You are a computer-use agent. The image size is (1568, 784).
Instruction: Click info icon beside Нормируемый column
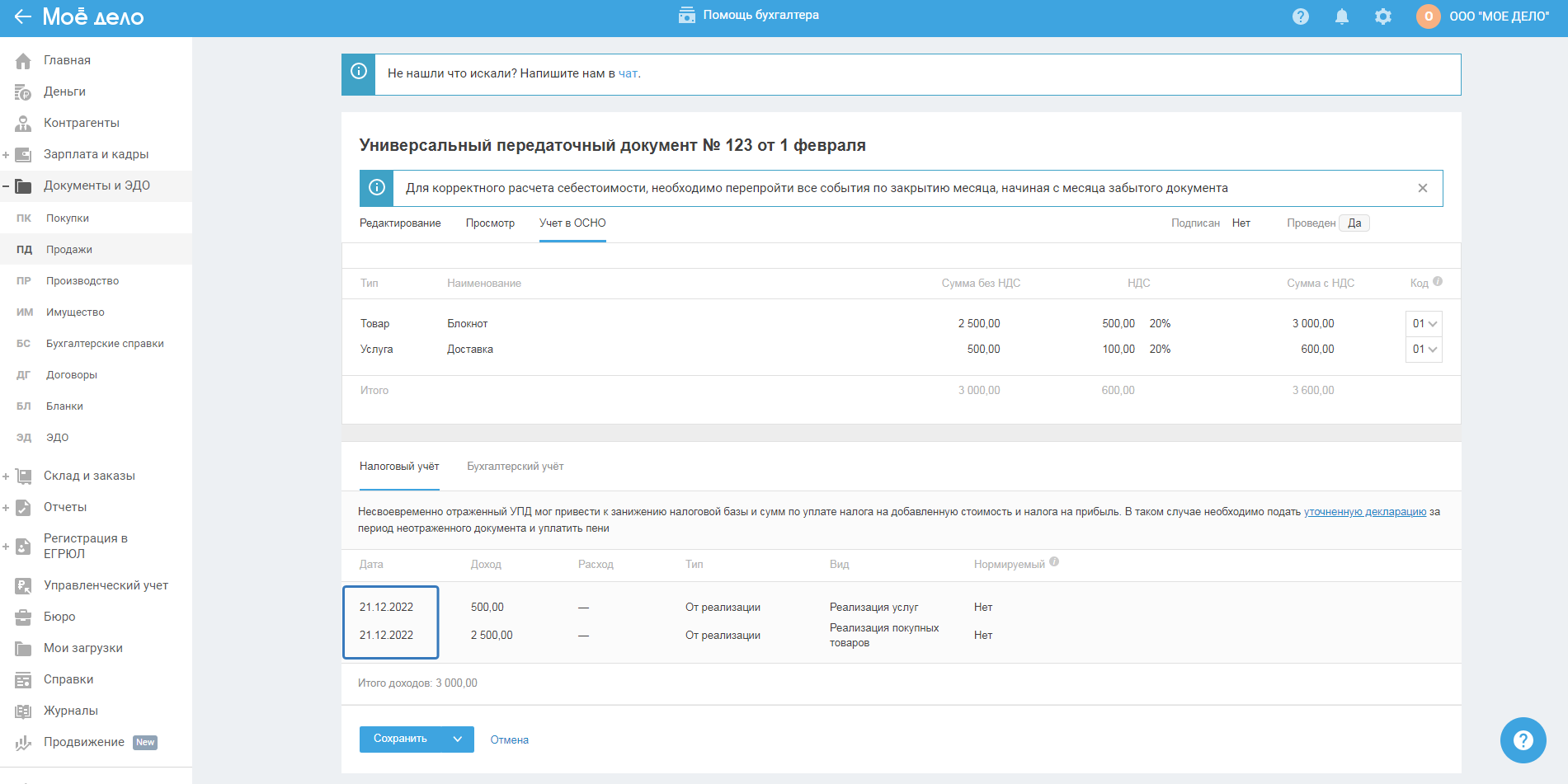pyautogui.click(x=1054, y=563)
